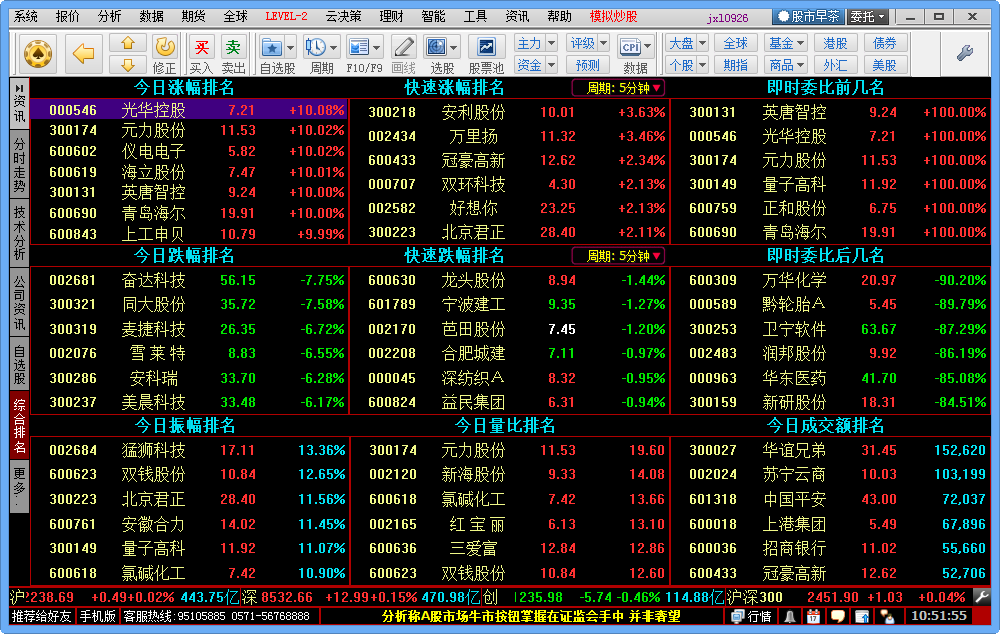Expand the 选股 dropdown arrow
This screenshot has width=1000, height=634.
[453, 48]
